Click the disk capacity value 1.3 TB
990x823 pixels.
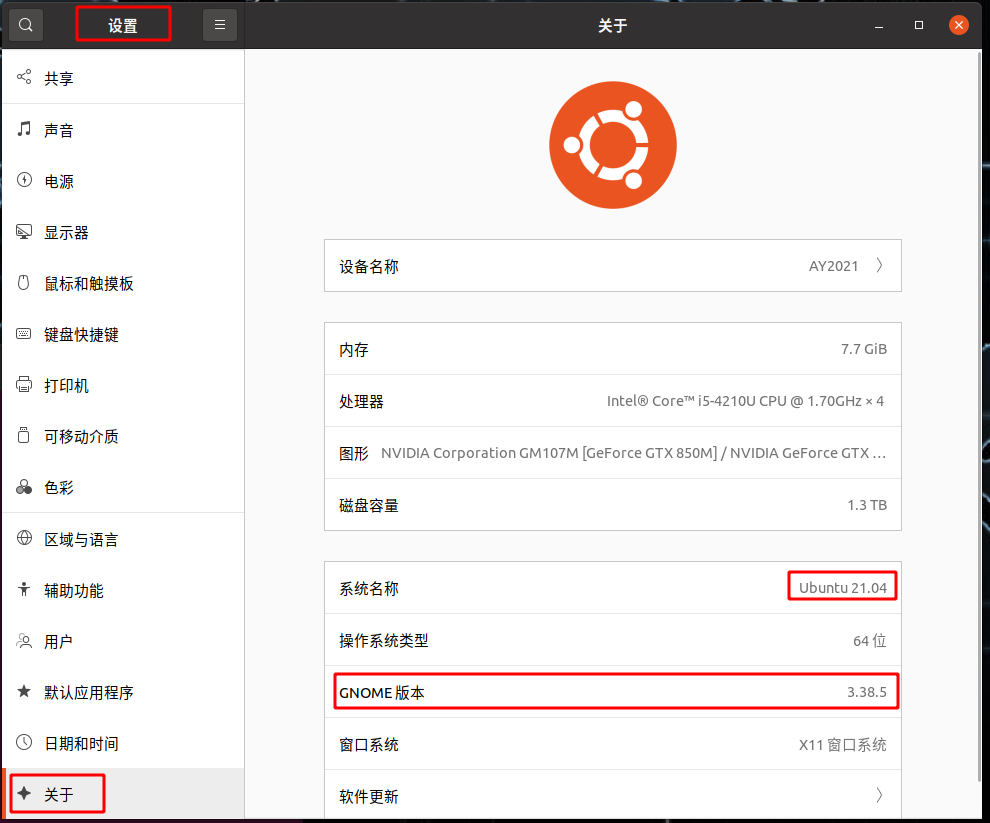pos(867,505)
